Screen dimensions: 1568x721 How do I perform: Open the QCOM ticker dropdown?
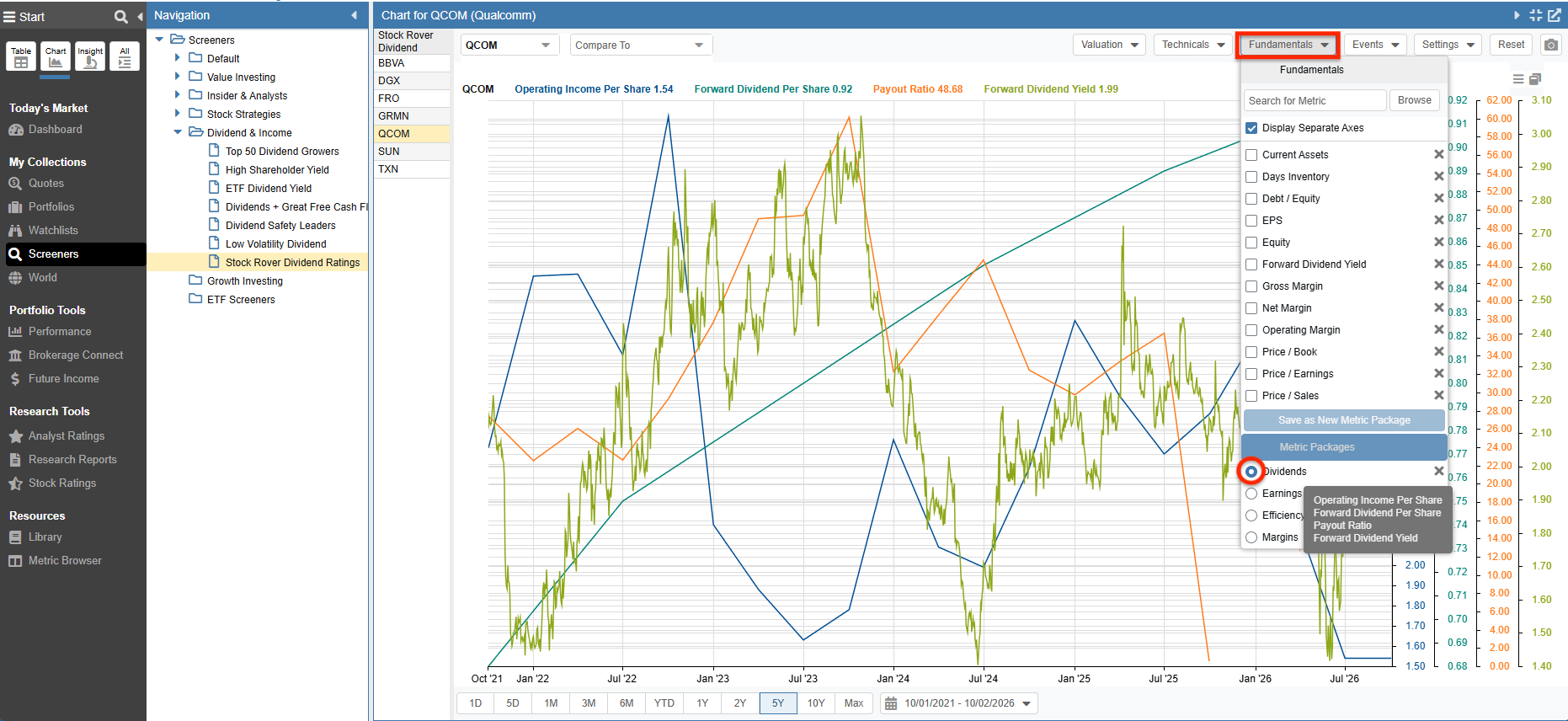pos(509,45)
